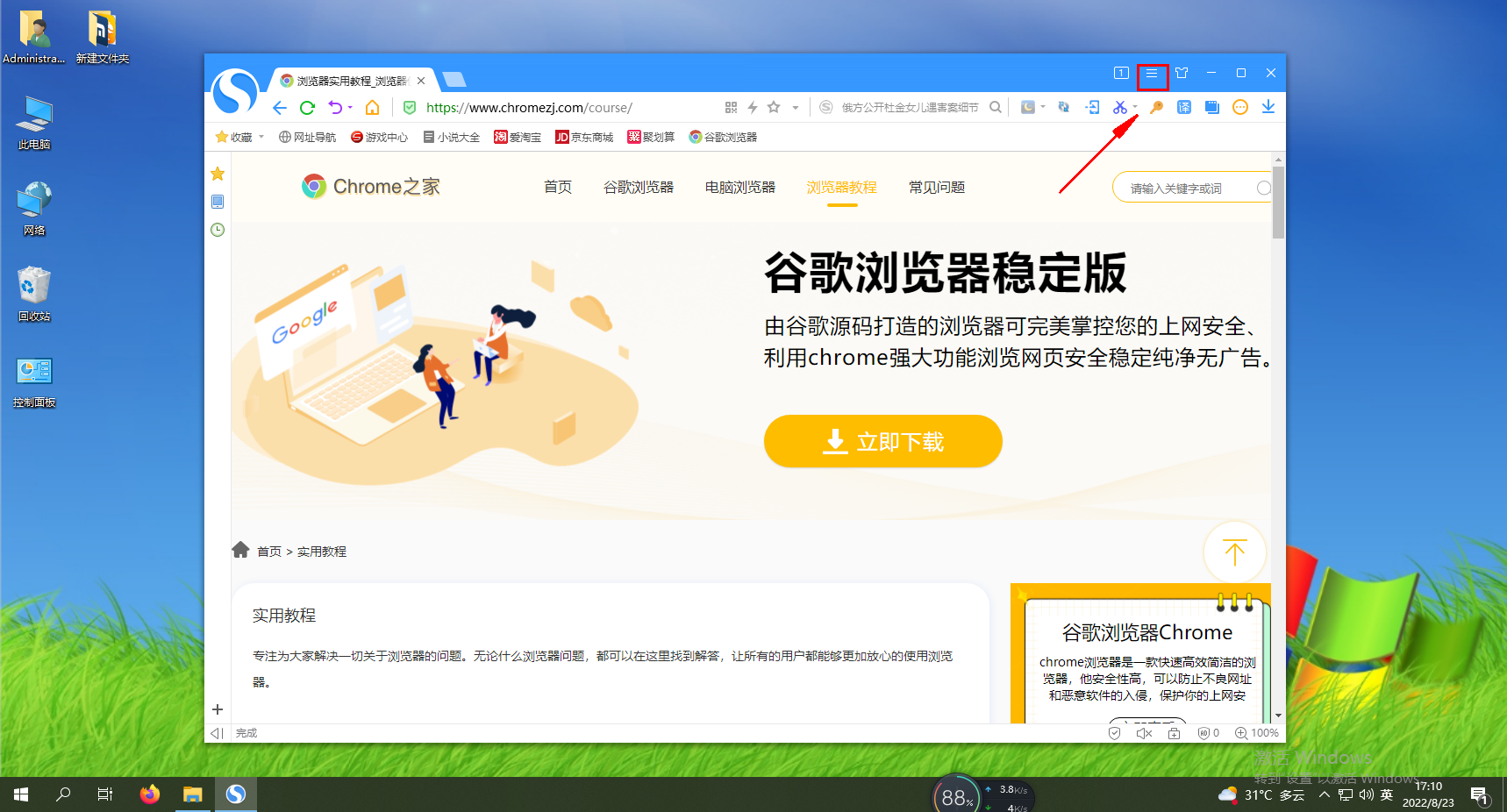
Task: Click the 首页 breadcrumb link
Action: (269, 552)
